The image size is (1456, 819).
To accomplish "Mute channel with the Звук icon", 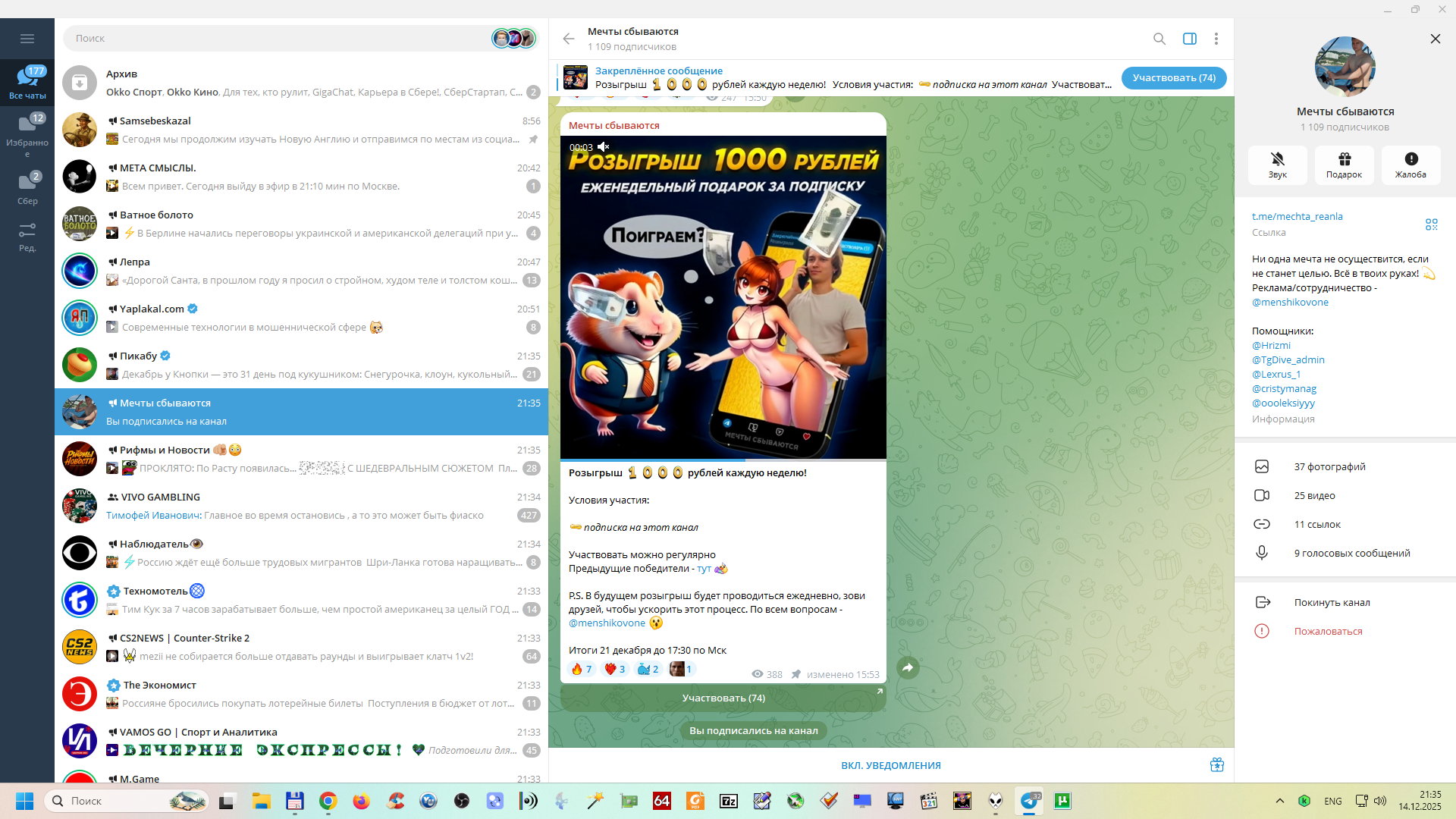I will (x=1277, y=159).
